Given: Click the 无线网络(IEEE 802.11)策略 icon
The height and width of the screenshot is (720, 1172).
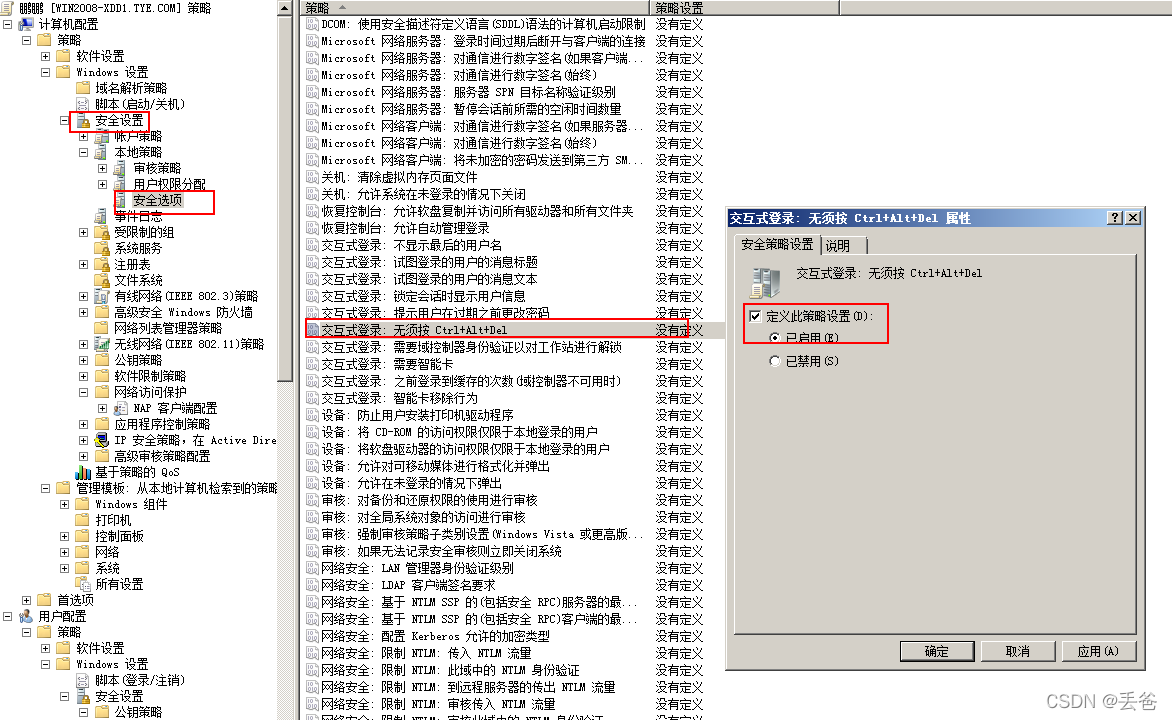Looking at the screenshot, I should point(102,344).
